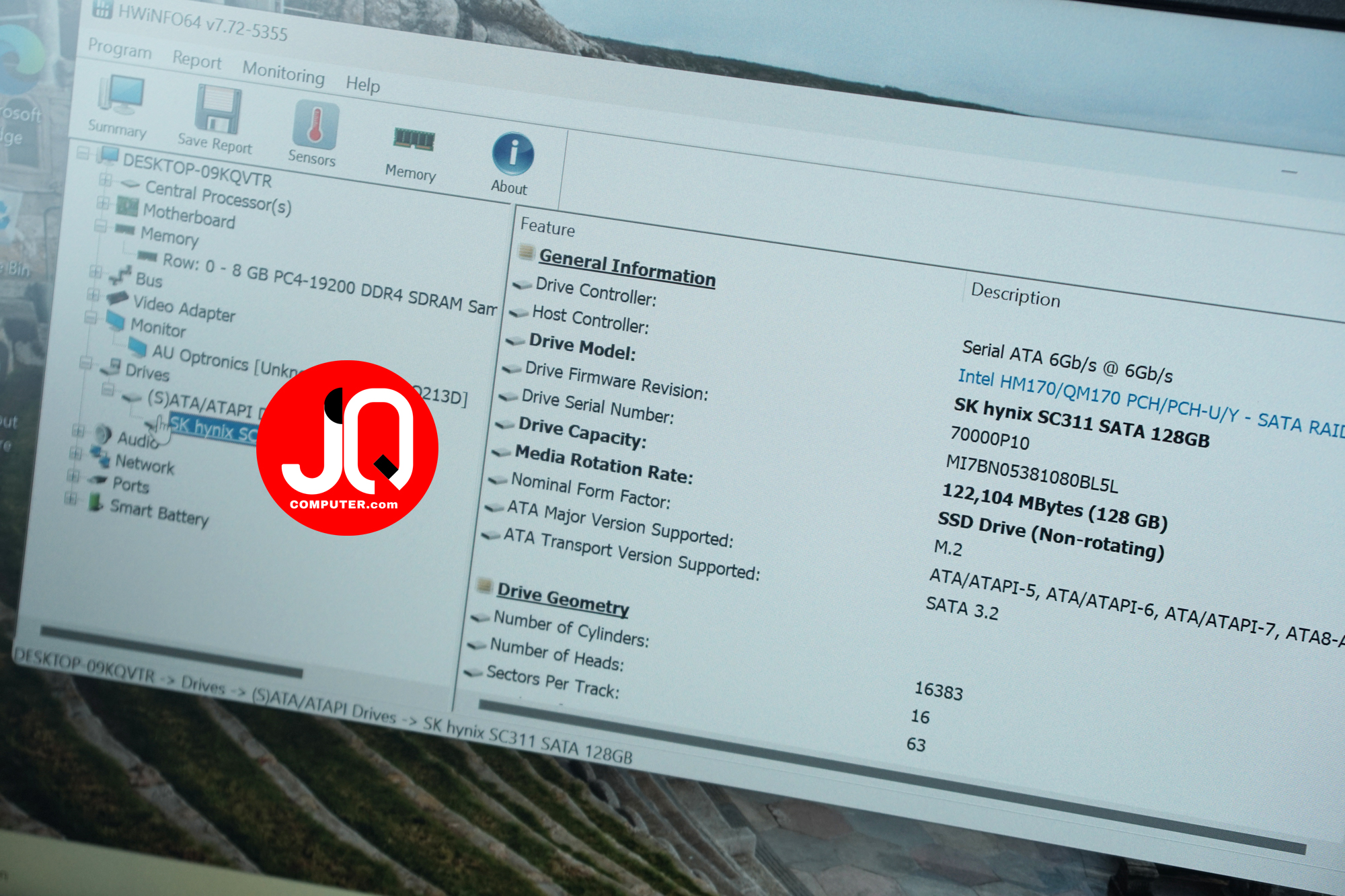Select Central Processor(s) tree item
The width and height of the screenshot is (1345, 896).
coord(218,197)
